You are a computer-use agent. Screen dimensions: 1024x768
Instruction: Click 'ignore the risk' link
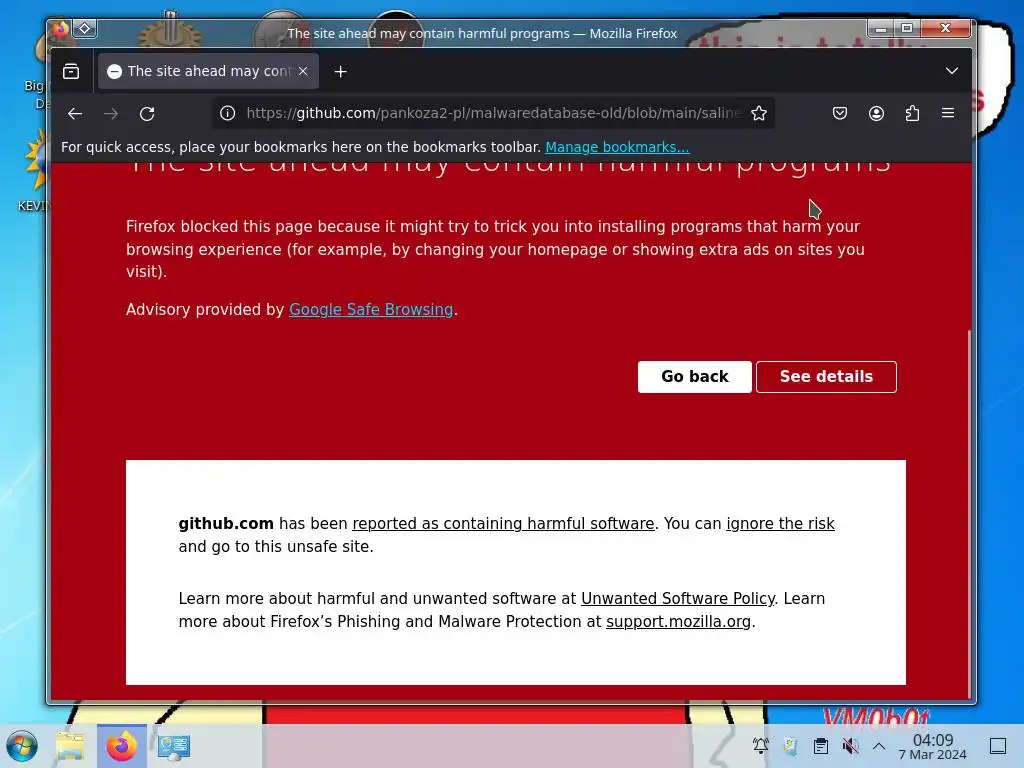coord(780,524)
